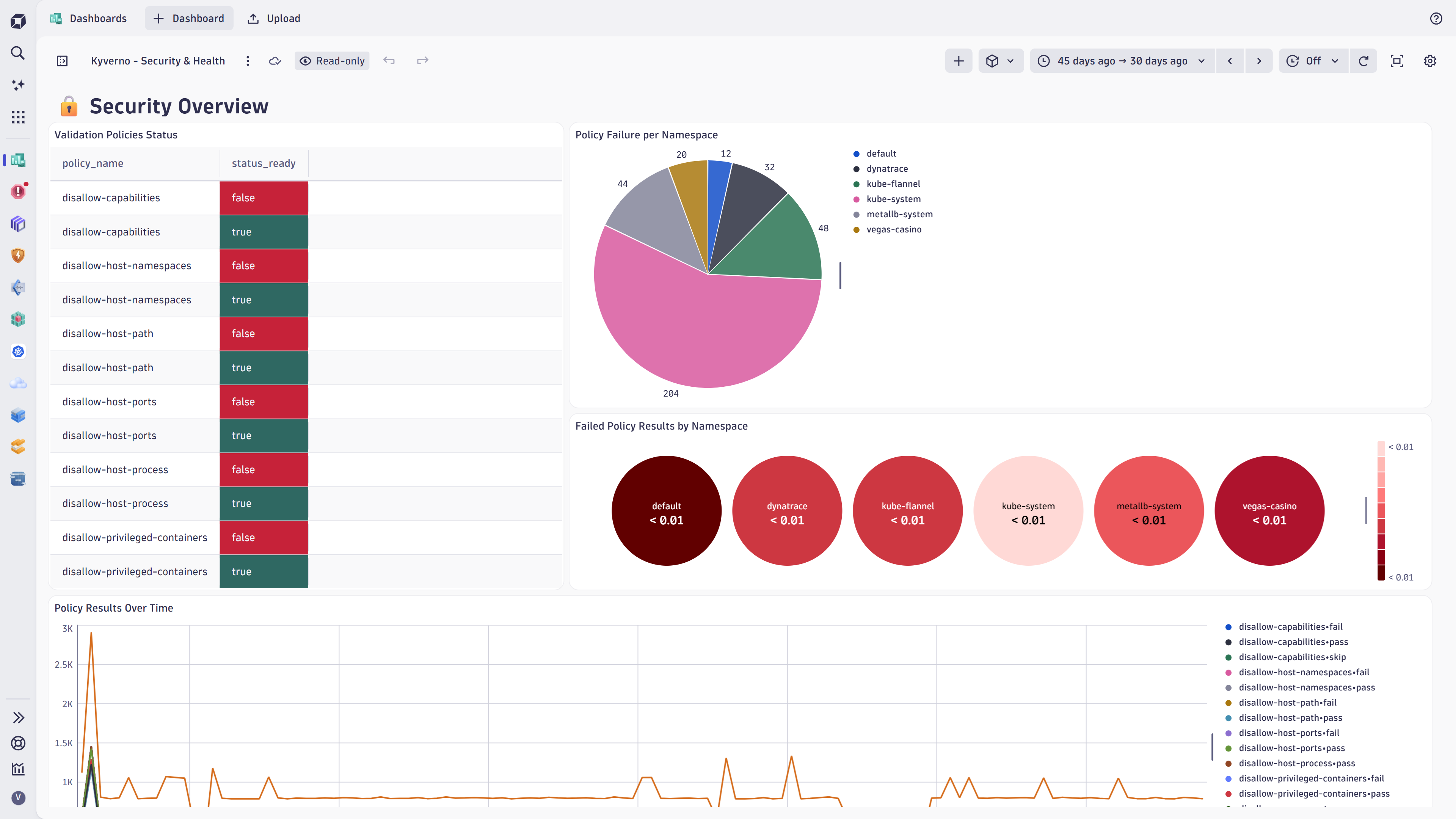Click the undo arrow

coord(389,61)
